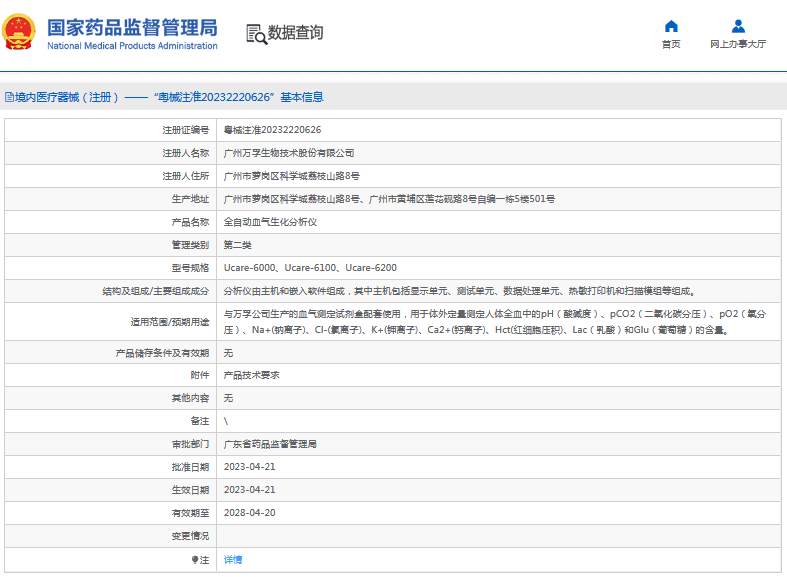Click the 产品储存条件及有效期 label
Screen dimensions: 787x577
pyautogui.click(x=162, y=353)
